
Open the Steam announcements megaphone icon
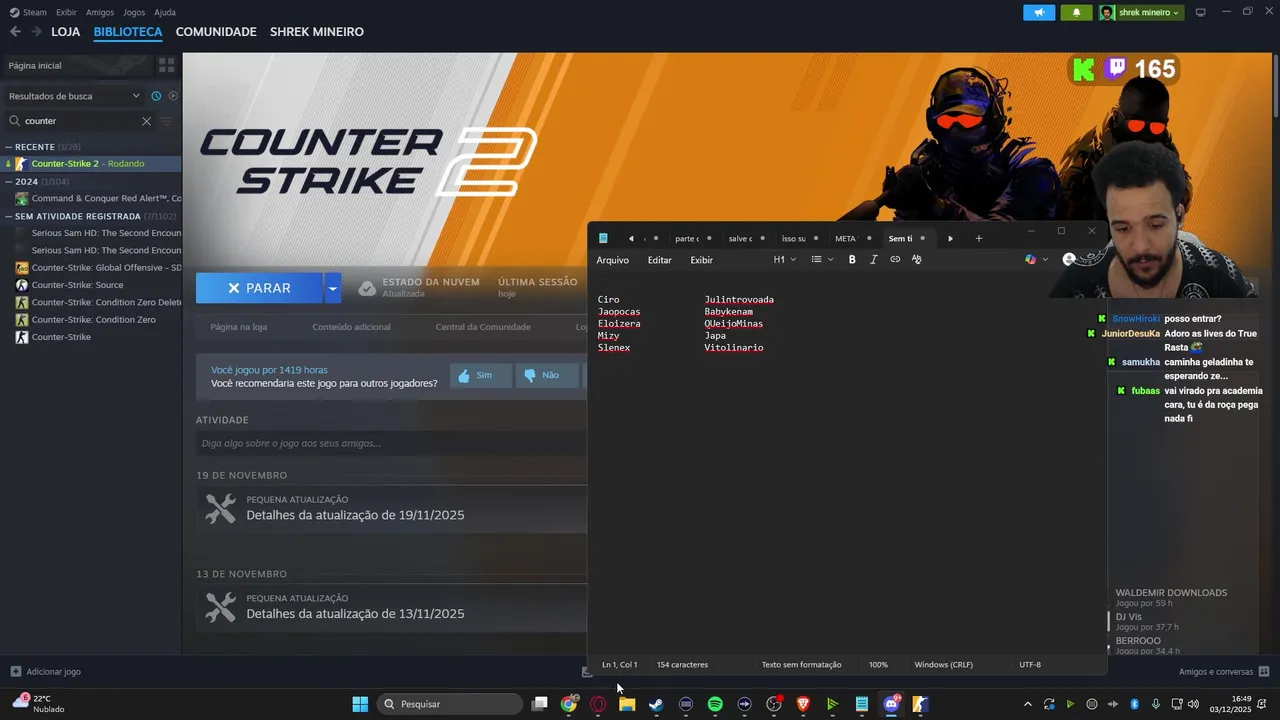(x=1039, y=12)
